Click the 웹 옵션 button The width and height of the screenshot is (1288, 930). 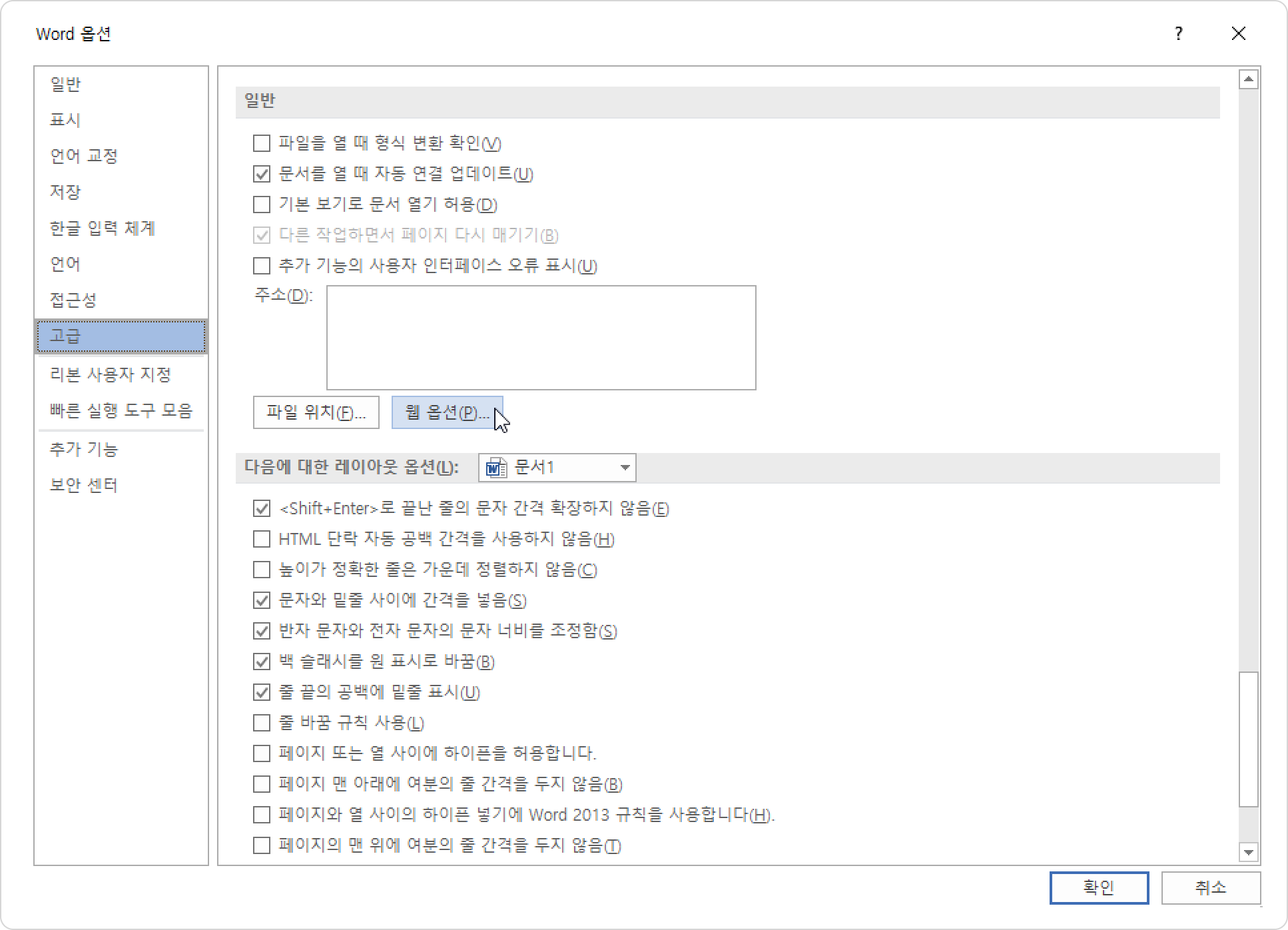pos(447,412)
